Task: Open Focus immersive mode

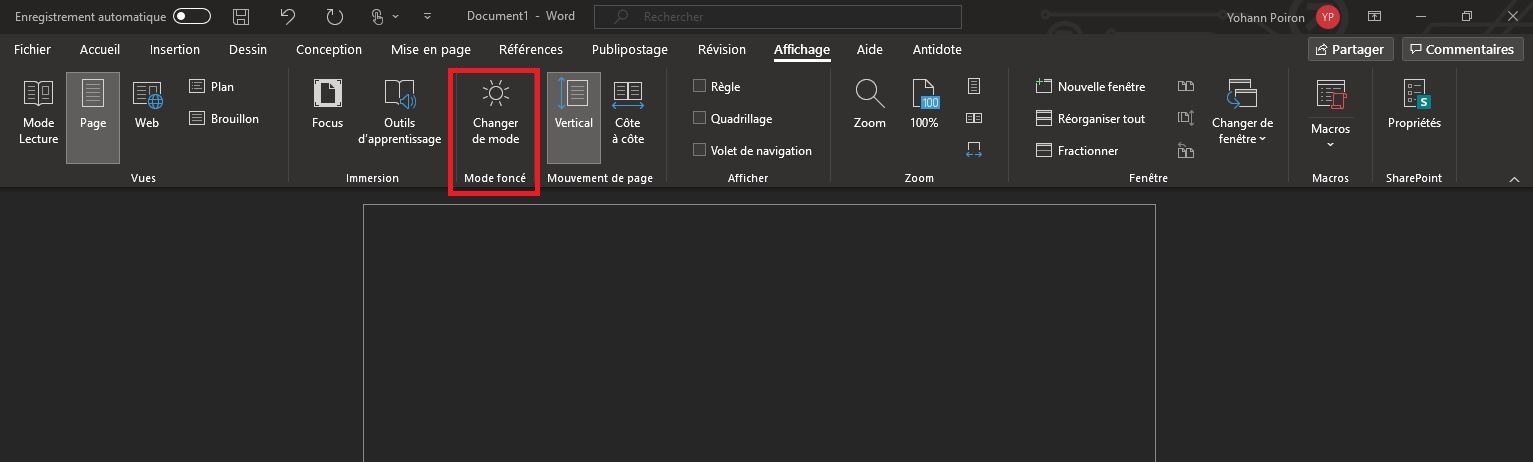Action: click(327, 108)
